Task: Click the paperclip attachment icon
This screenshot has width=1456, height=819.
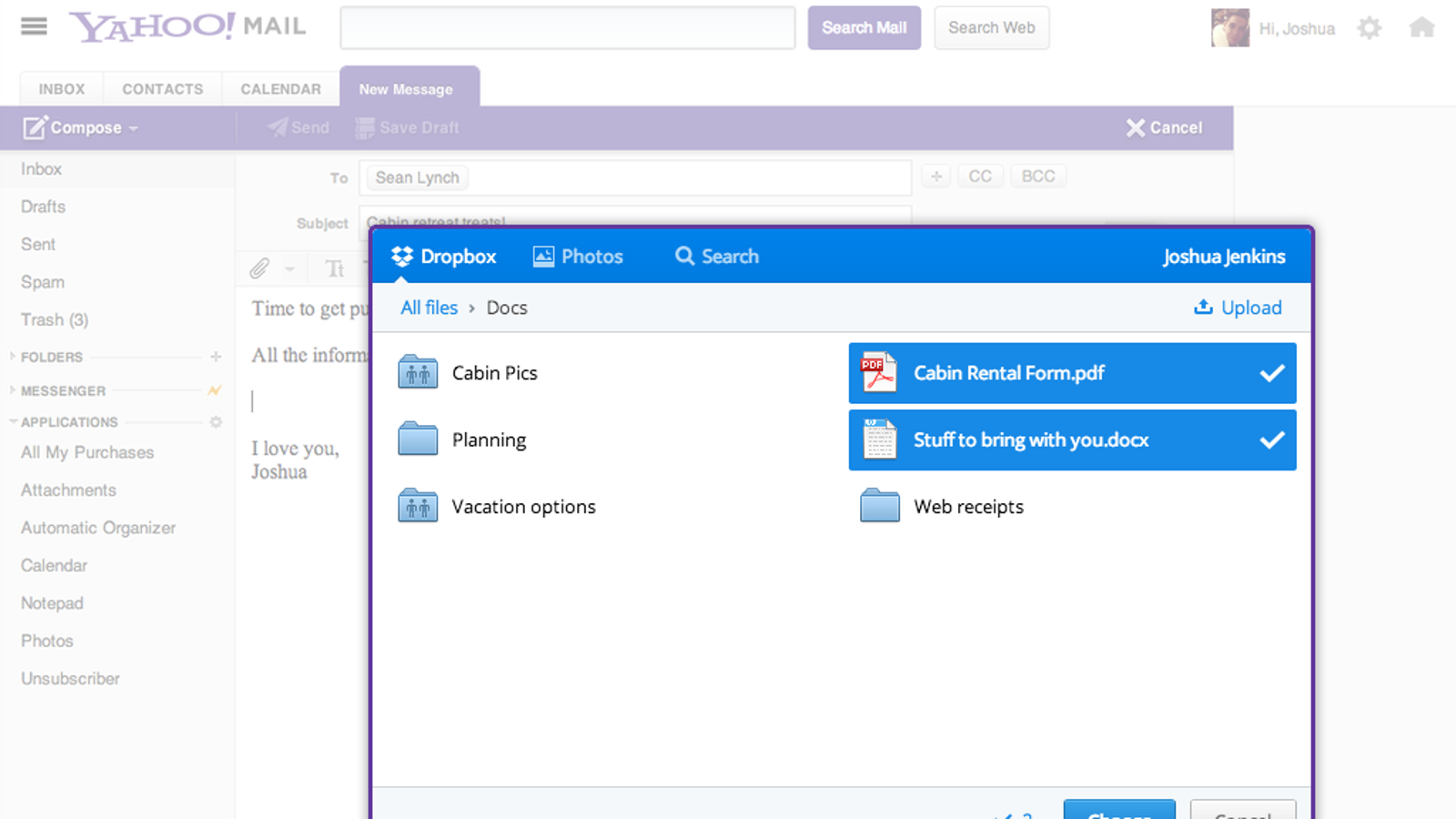Action: click(260, 268)
